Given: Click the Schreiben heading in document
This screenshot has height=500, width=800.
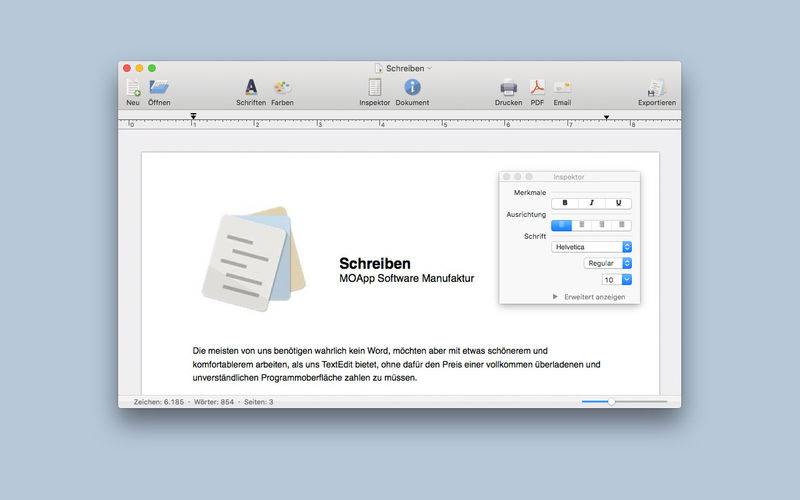Looking at the screenshot, I should point(374,263).
